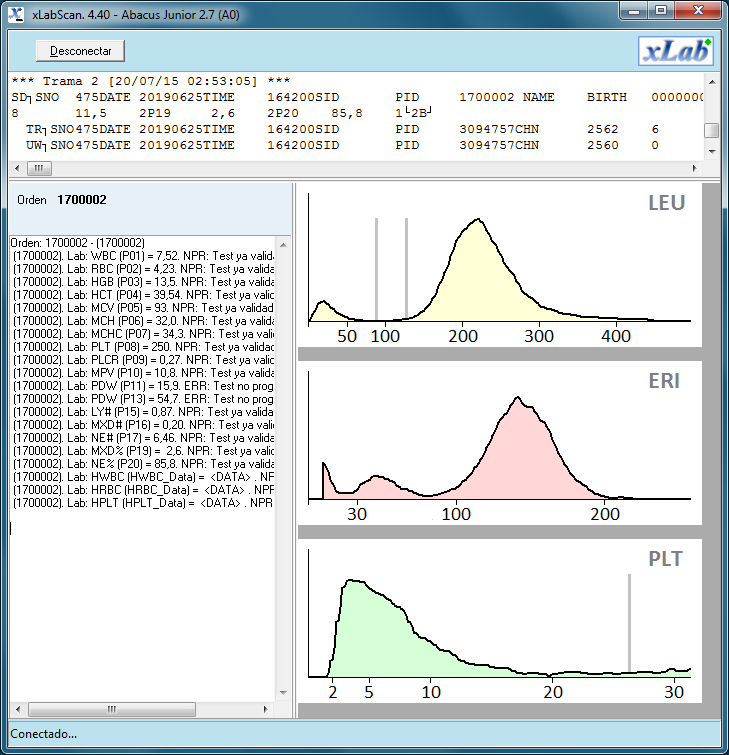Select the MXD% (P19) = 2,6 row
Screen dimensions: 729x755
[x=143, y=451]
